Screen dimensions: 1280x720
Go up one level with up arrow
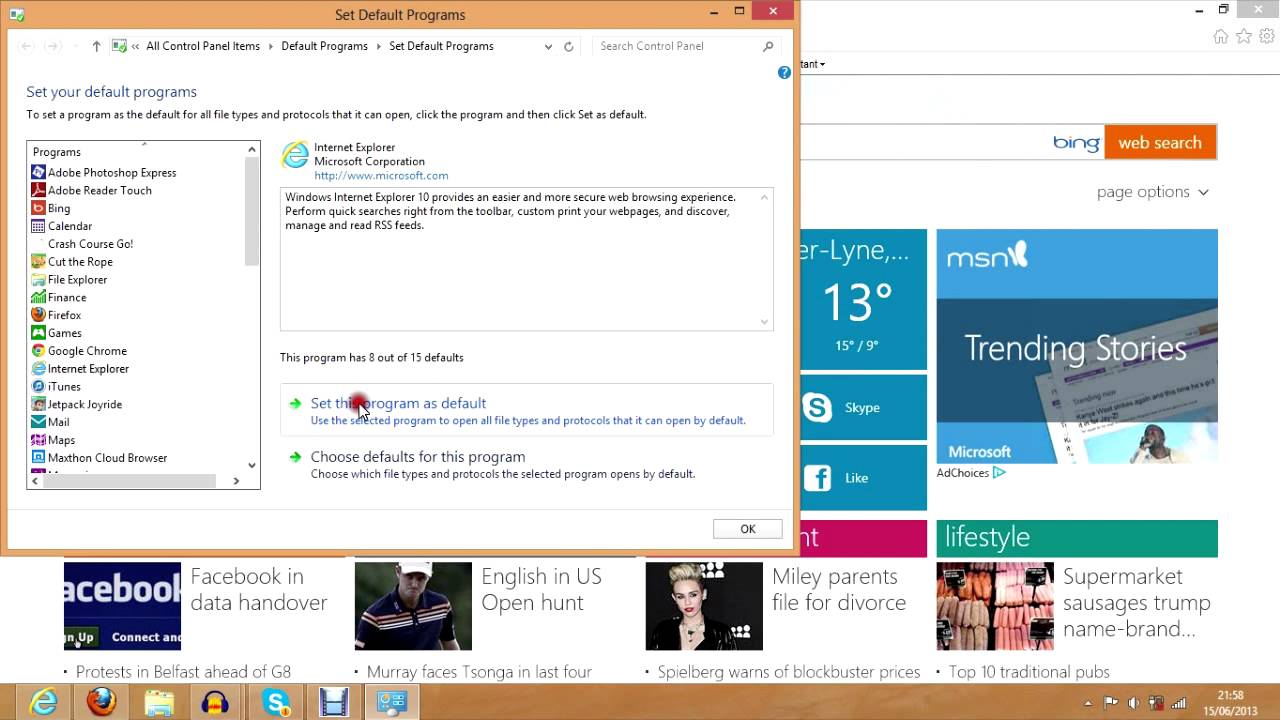(x=96, y=46)
